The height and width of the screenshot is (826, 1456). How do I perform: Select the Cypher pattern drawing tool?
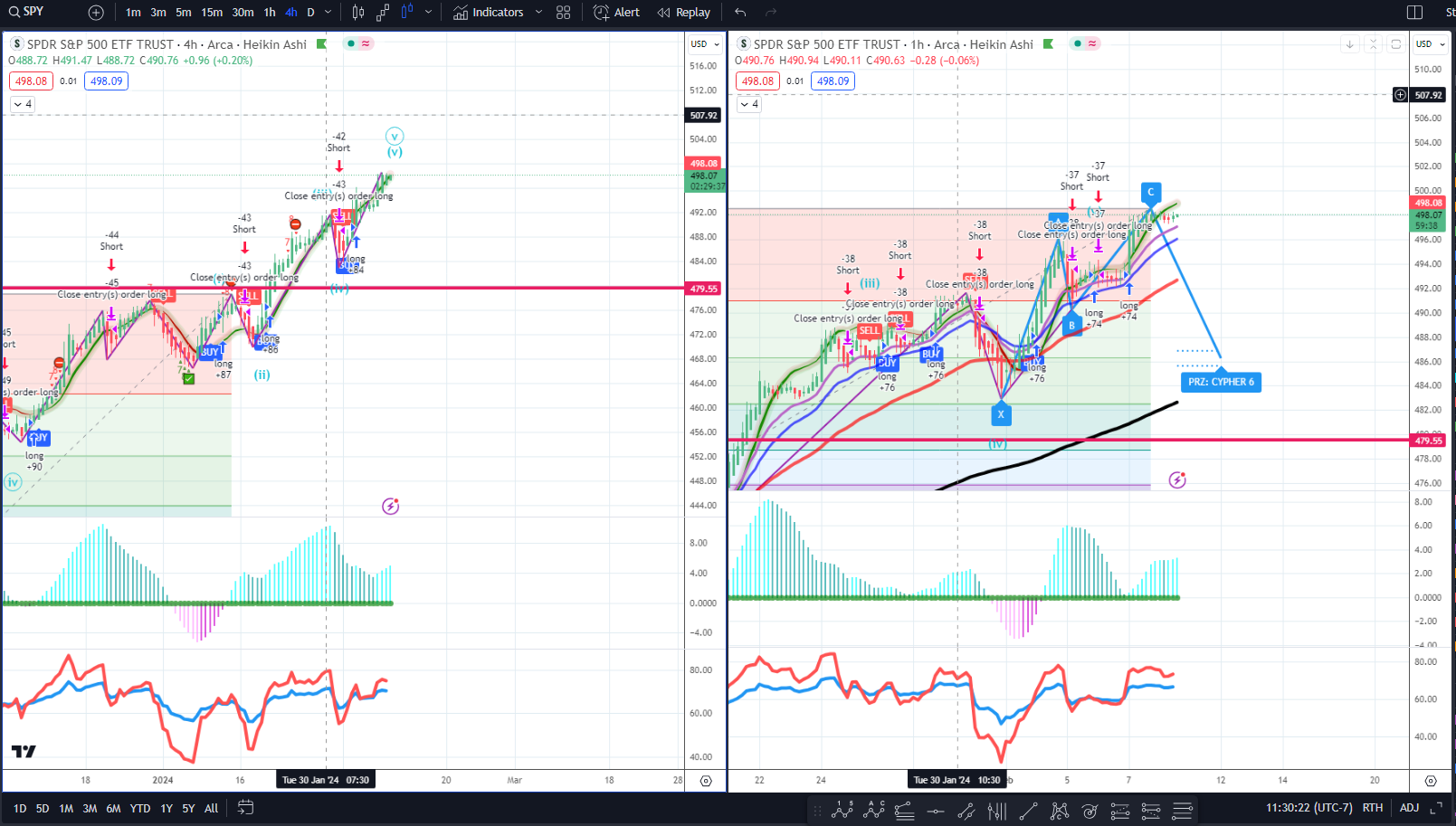click(1060, 812)
